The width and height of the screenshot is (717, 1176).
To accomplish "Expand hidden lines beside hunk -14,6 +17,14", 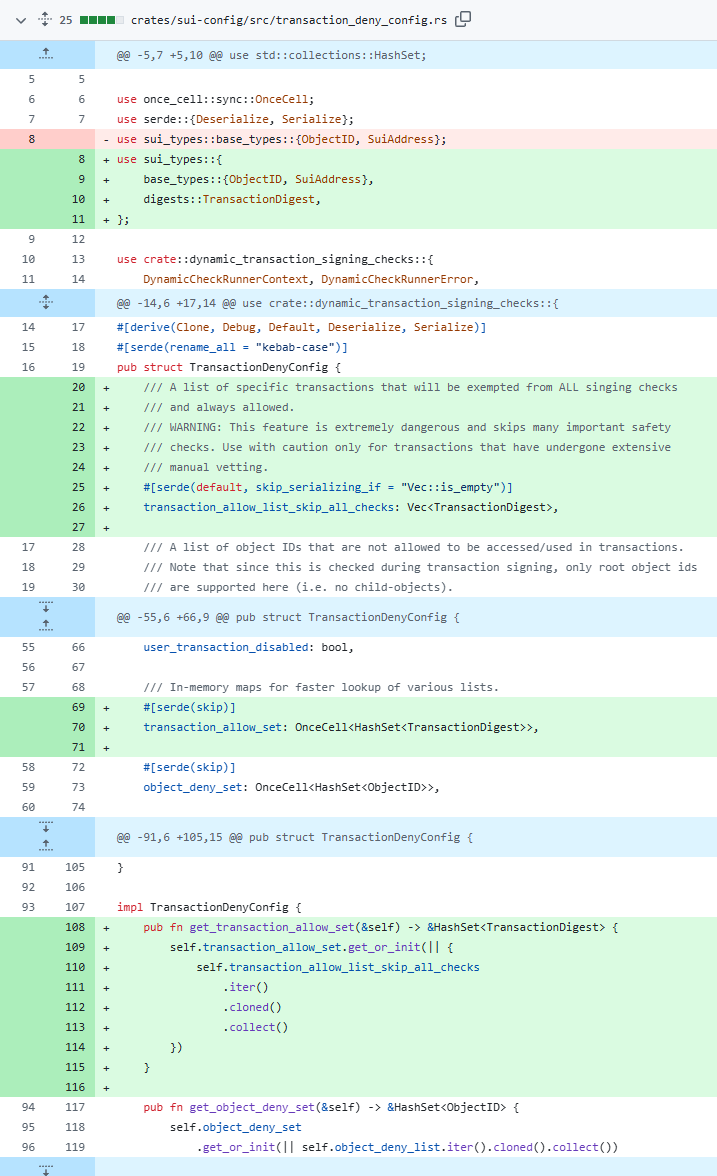I will 47,302.
